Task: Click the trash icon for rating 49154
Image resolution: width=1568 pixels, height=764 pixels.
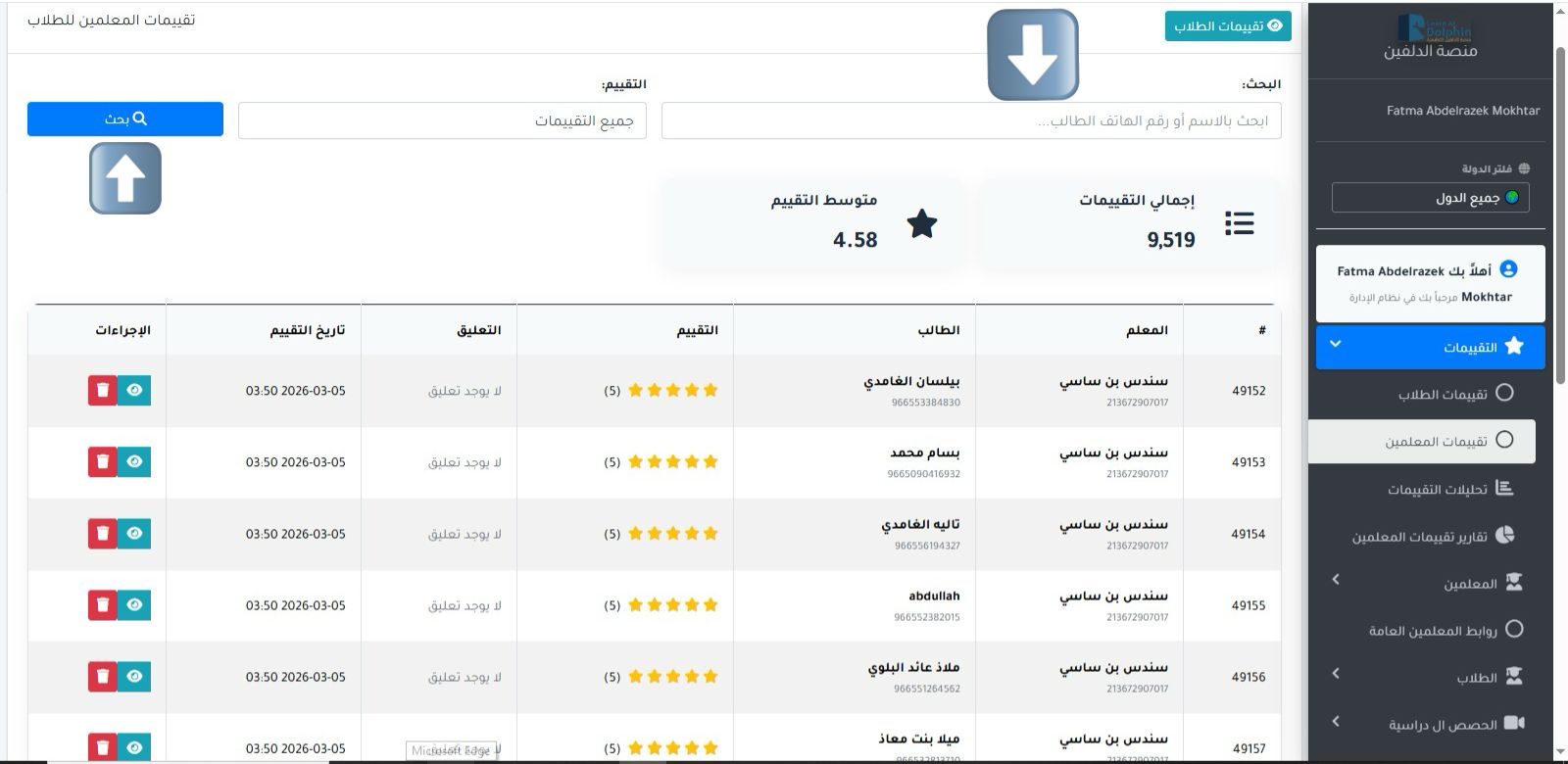Action: click(x=102, y=533)
